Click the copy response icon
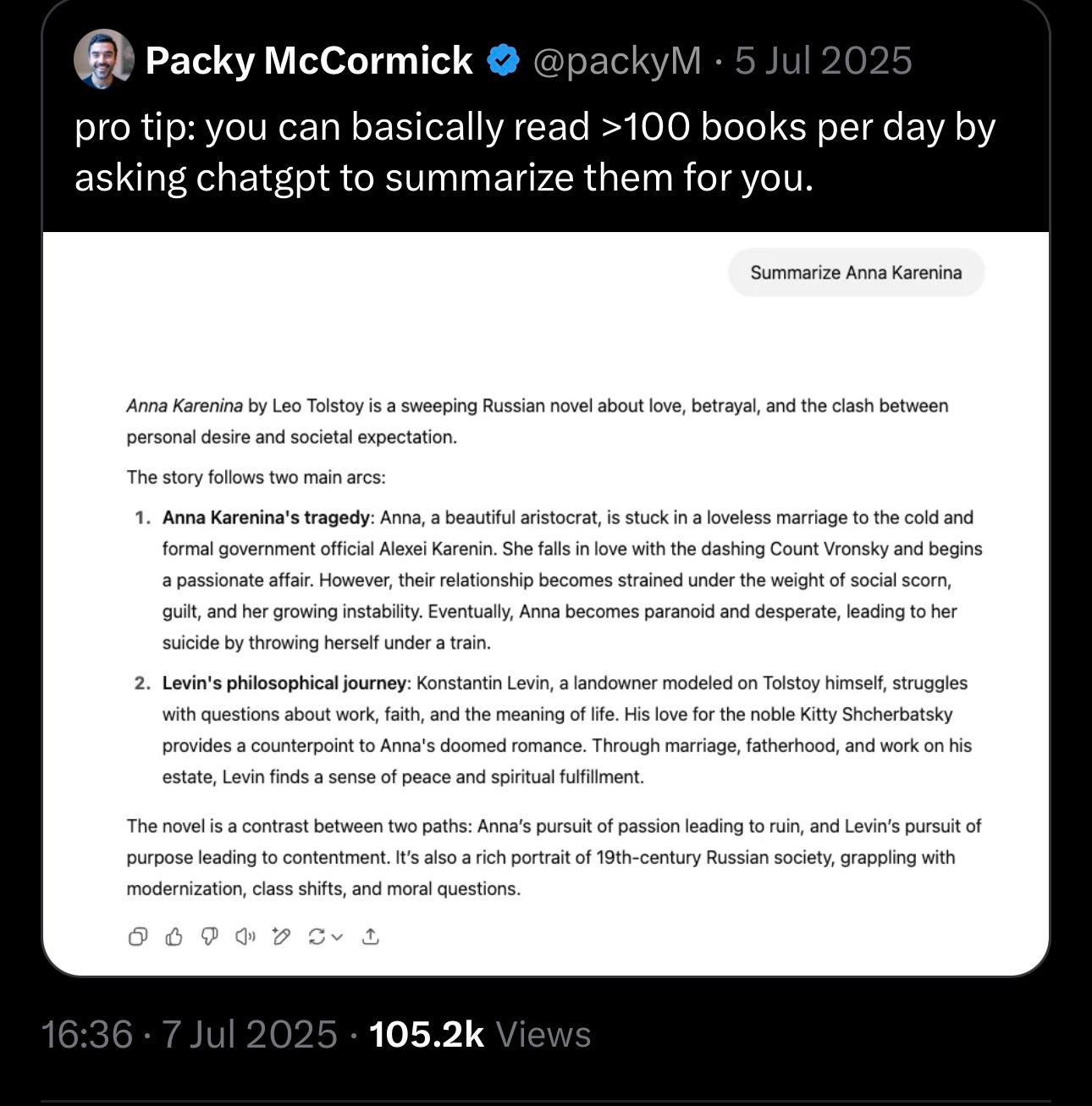The height and width of the screenshot is (1106, 1092). pos(138,937)
